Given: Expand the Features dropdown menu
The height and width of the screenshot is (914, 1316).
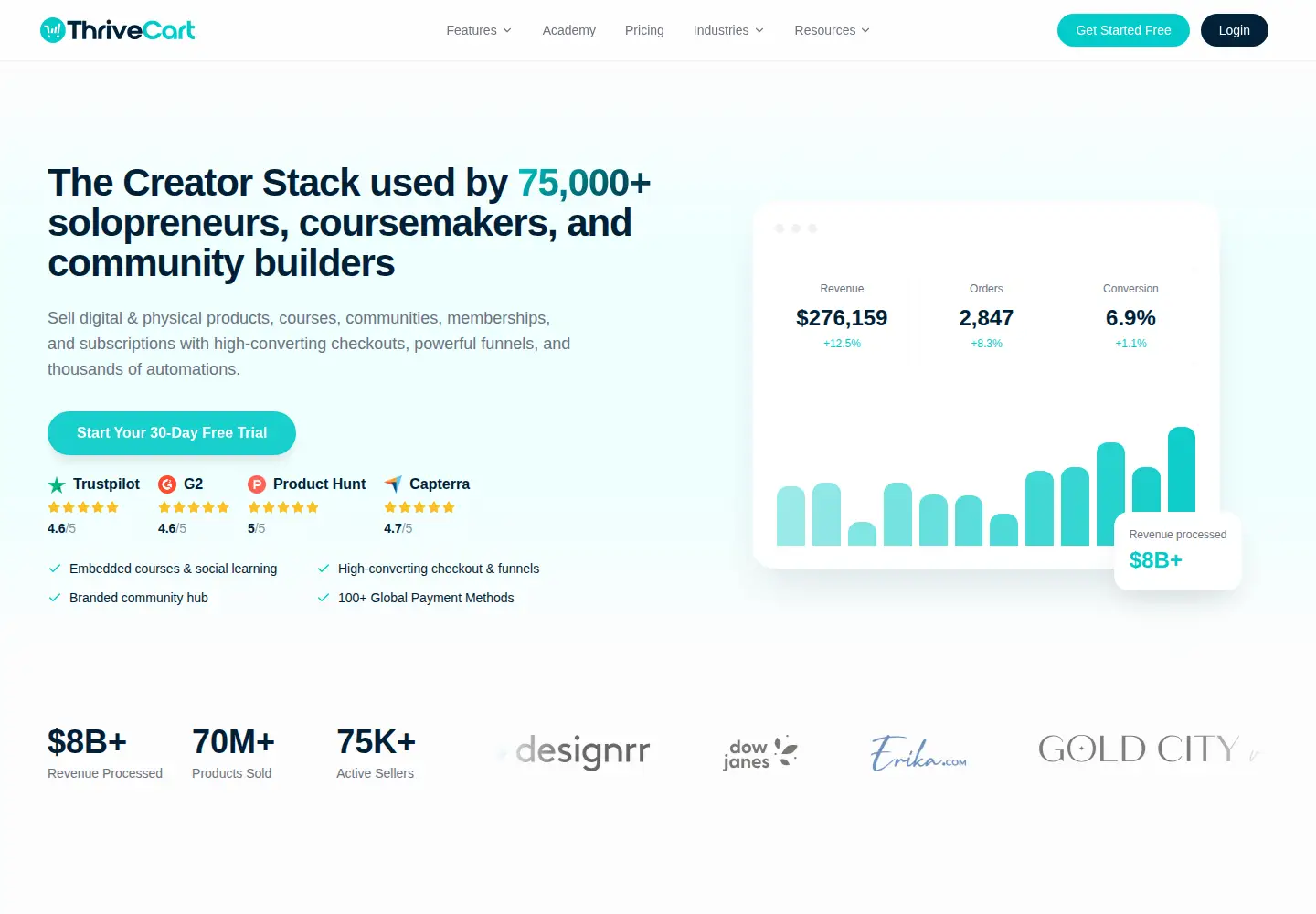Looking at the screenshot, I should [479, 30].
